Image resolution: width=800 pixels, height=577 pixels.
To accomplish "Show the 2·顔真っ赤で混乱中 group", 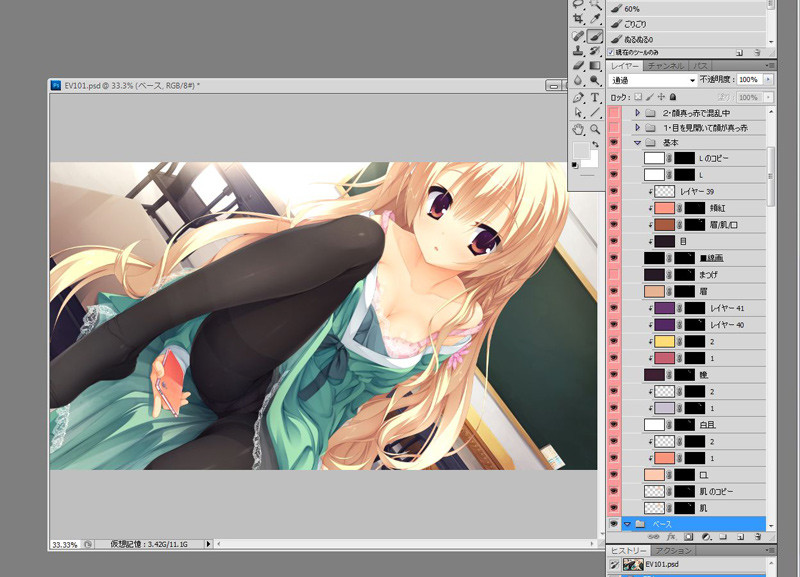I will click(x=614, y=113).
